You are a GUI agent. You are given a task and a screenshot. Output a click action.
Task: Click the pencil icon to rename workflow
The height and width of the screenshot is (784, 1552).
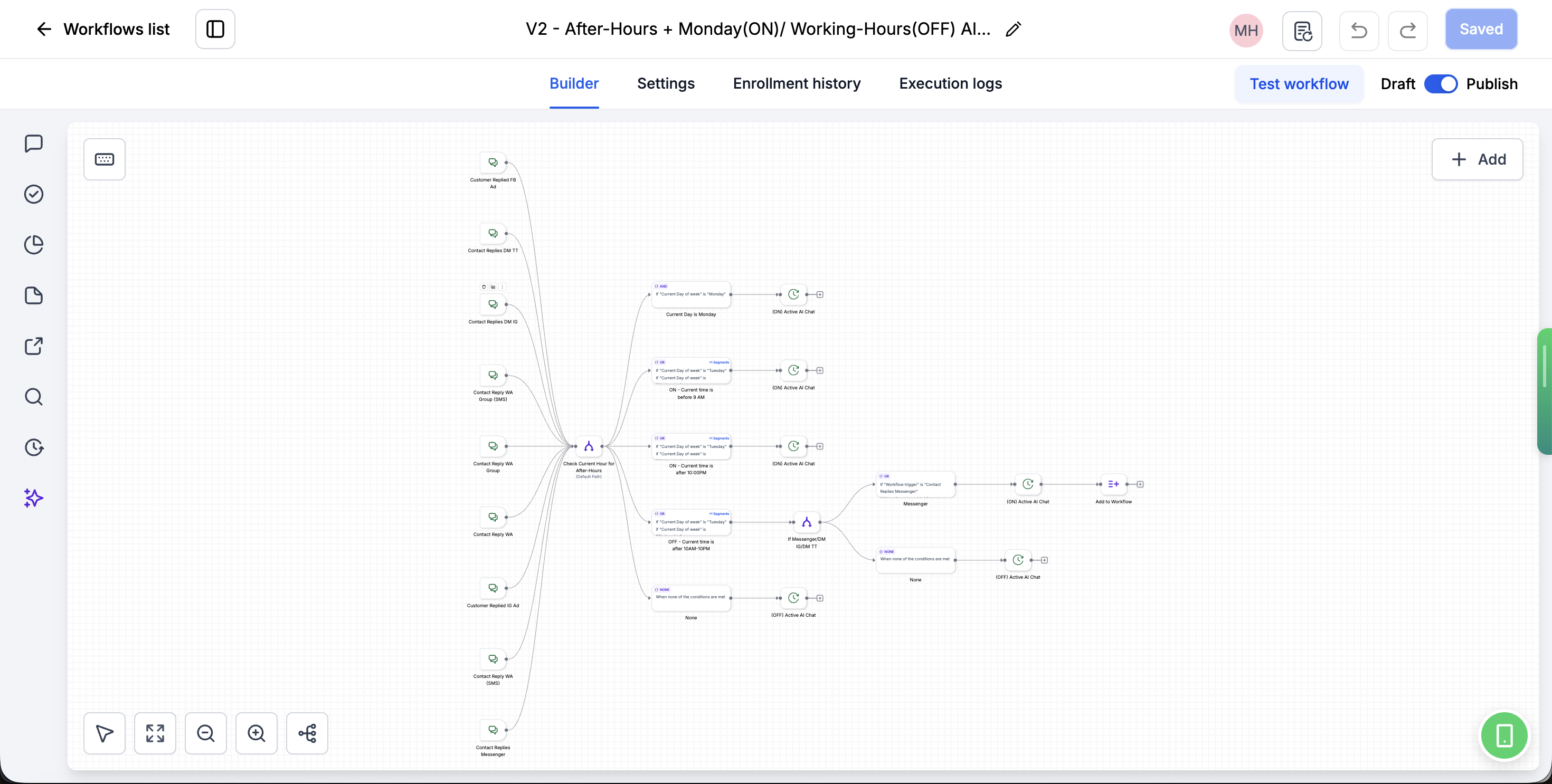tap(1014, 29)
